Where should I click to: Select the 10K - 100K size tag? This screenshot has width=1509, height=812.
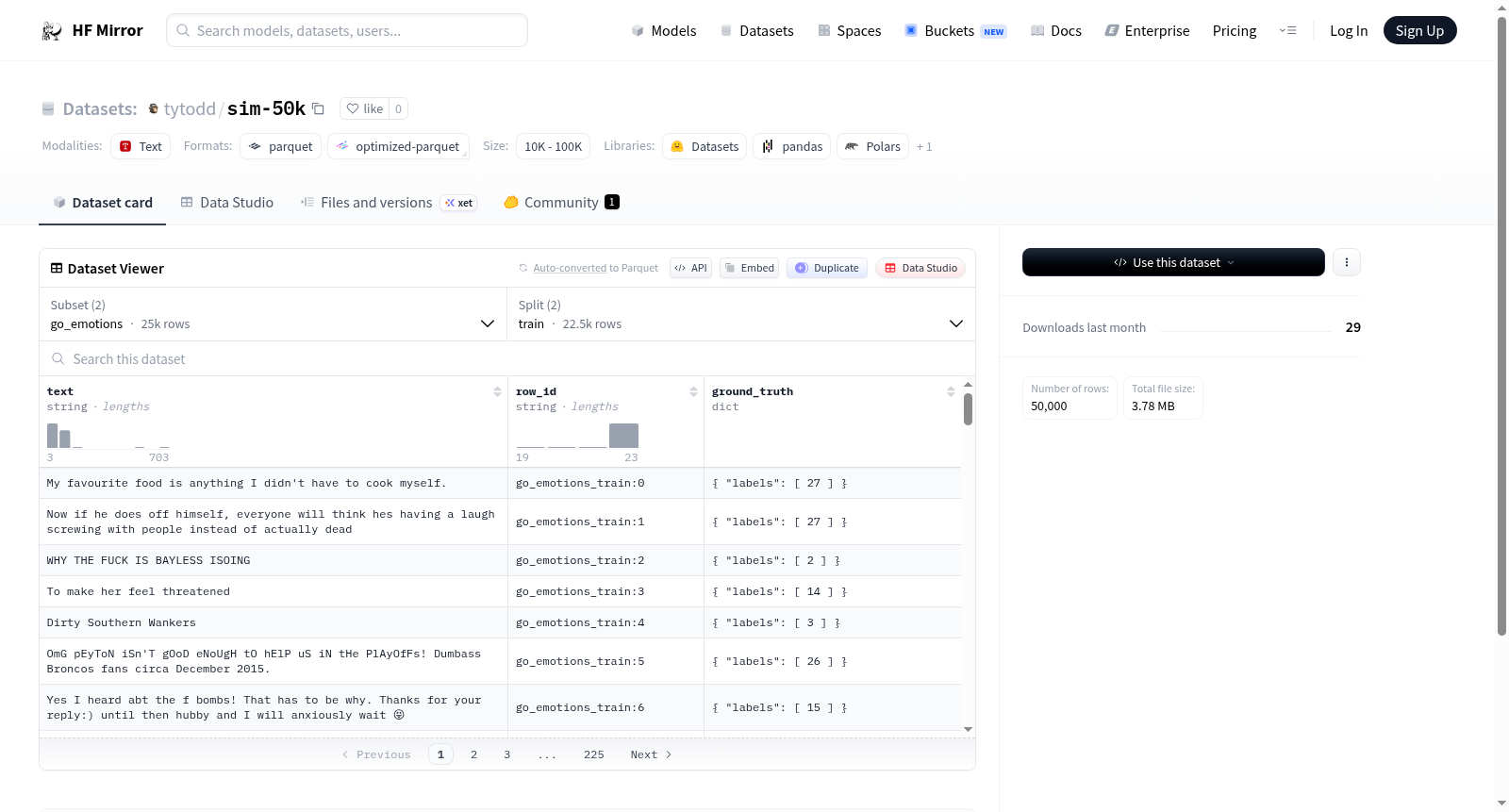(x=553, y=146)
